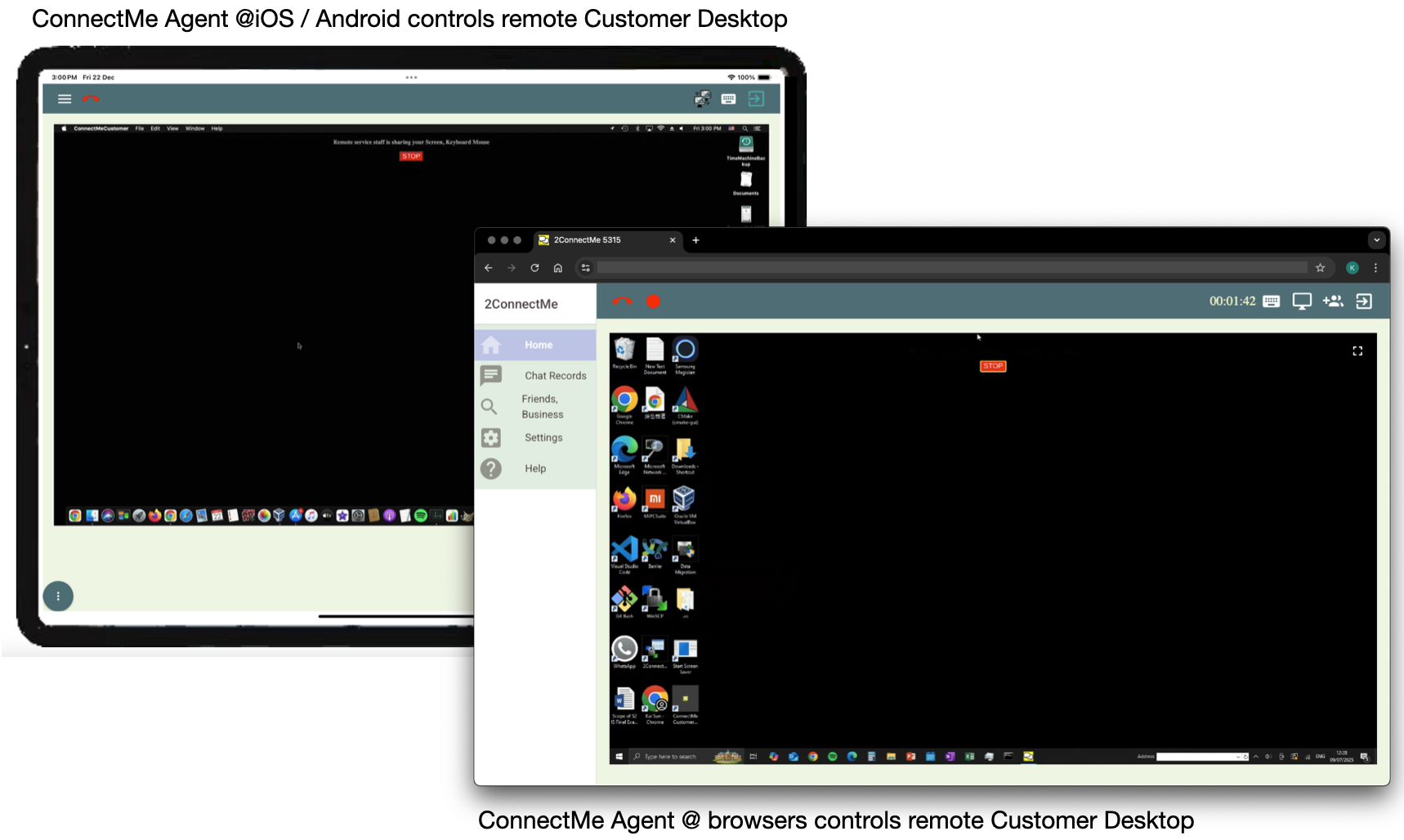Open Help in the 2ConnectMe sidebar
Screen dimensions: 1404x840
535,469
